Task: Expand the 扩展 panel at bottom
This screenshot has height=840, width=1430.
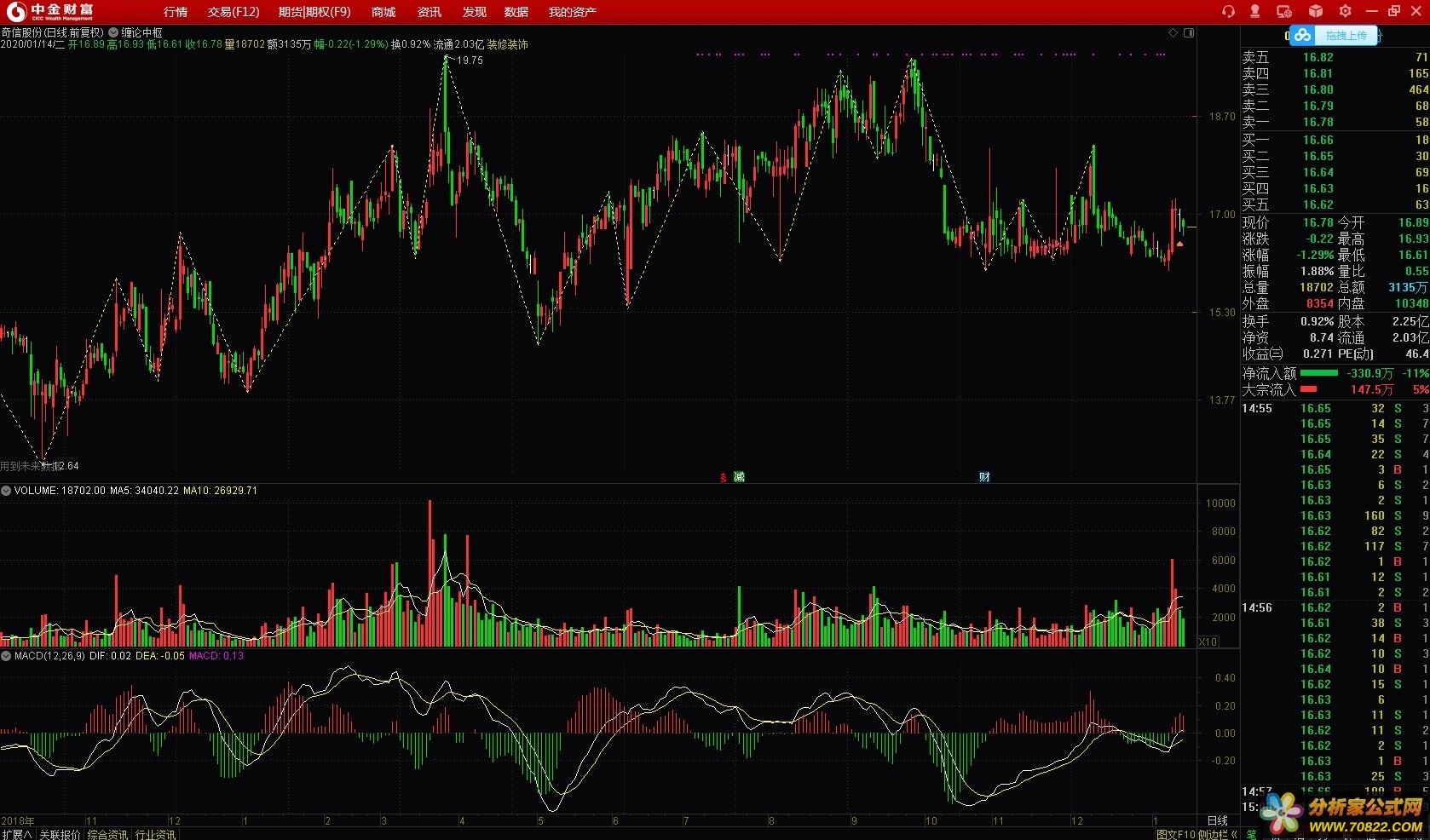Action: (x=16, y=834)
